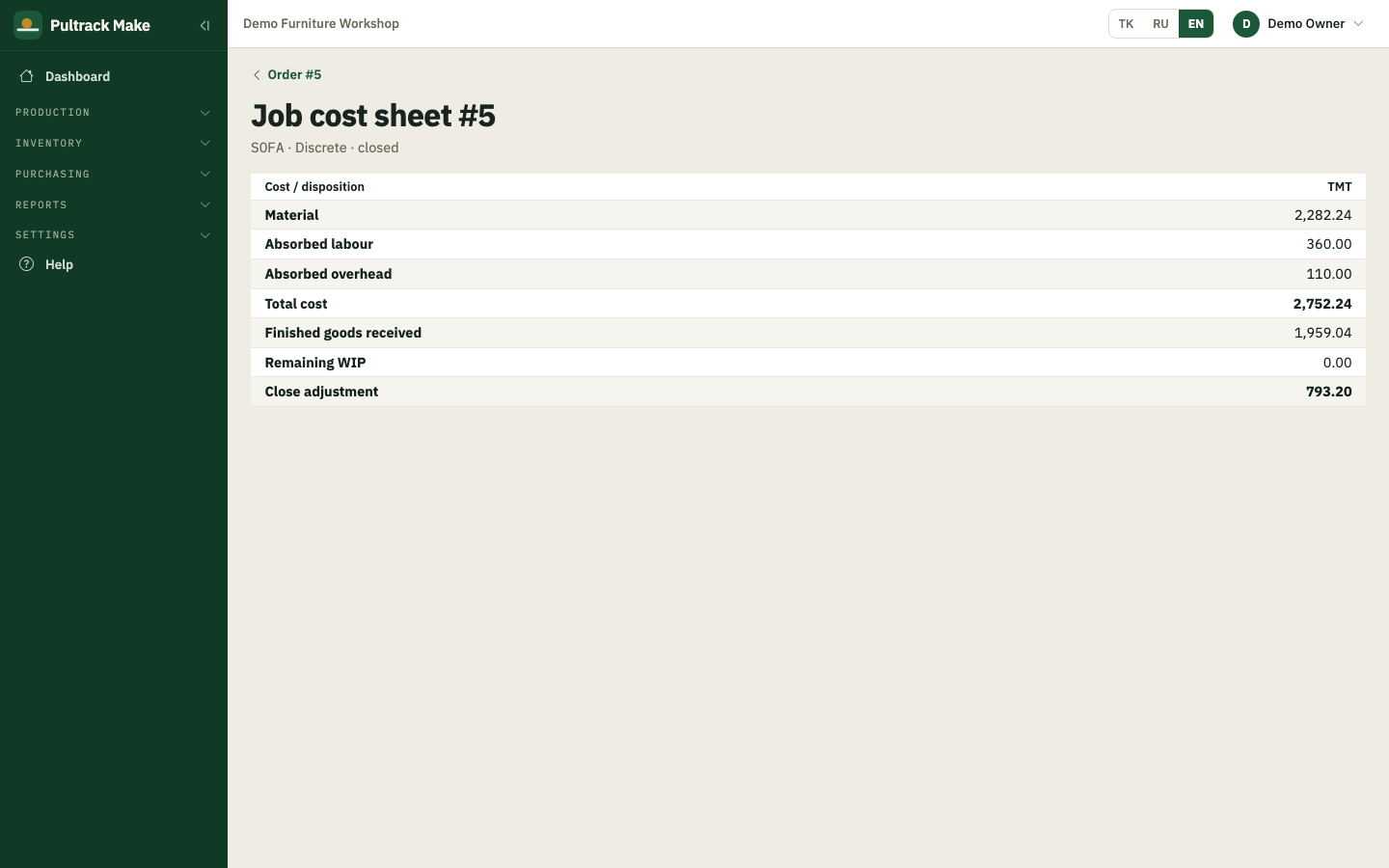
Task: Open the Help link in sidebar
Action: (x=114, y=264)
